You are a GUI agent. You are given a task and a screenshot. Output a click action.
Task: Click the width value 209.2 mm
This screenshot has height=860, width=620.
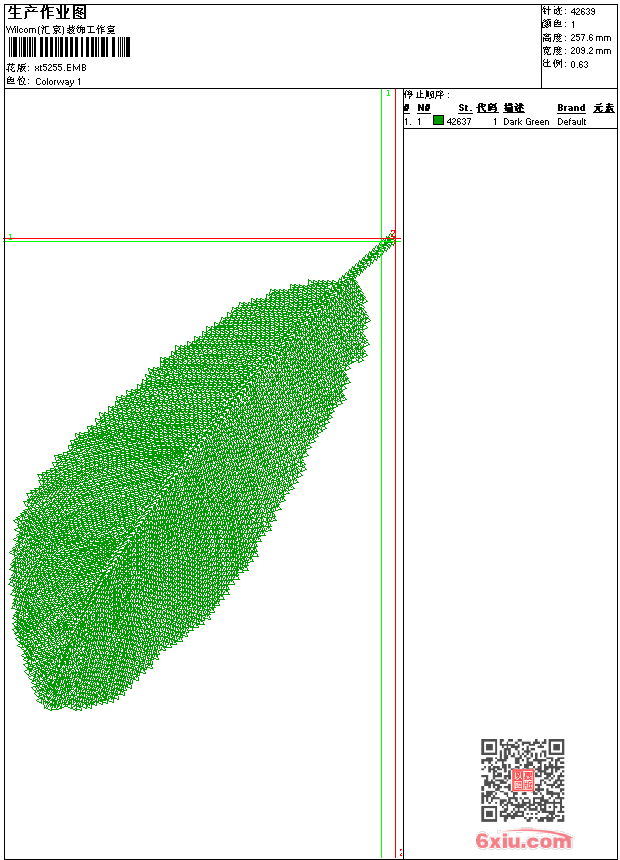click(590, 51)
